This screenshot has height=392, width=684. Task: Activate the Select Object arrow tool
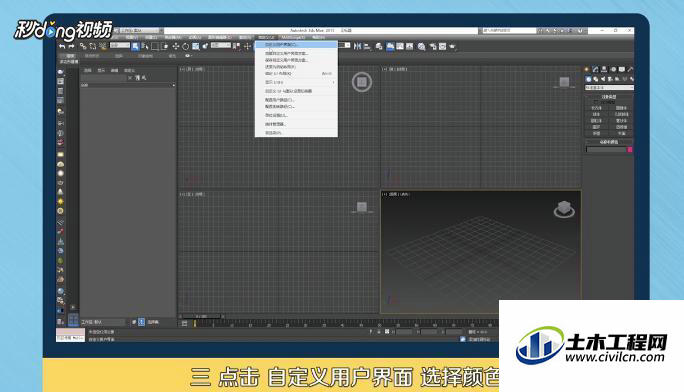pos(135,46)
